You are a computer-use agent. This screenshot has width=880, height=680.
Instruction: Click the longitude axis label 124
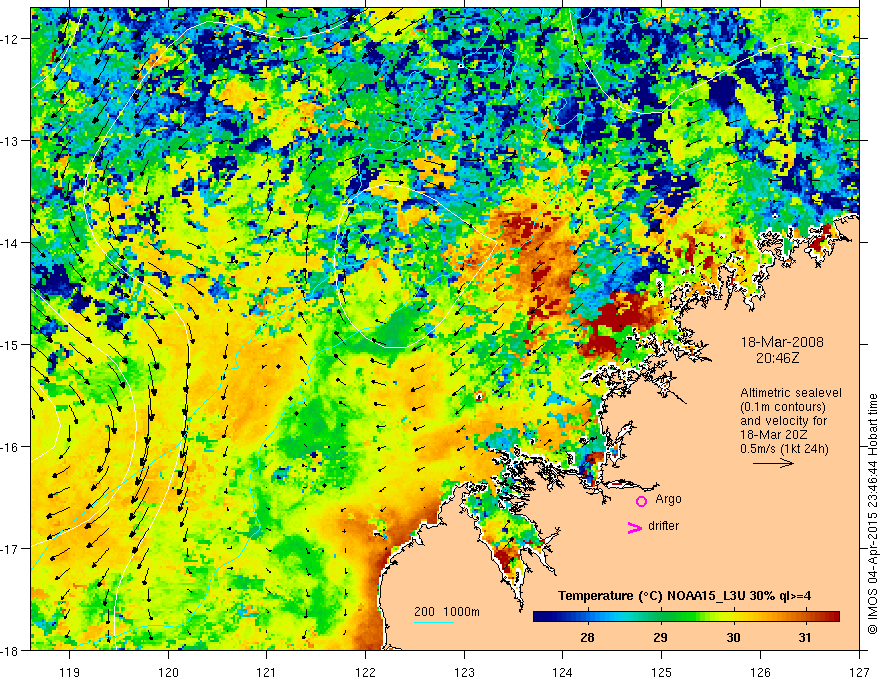[562, 673]
